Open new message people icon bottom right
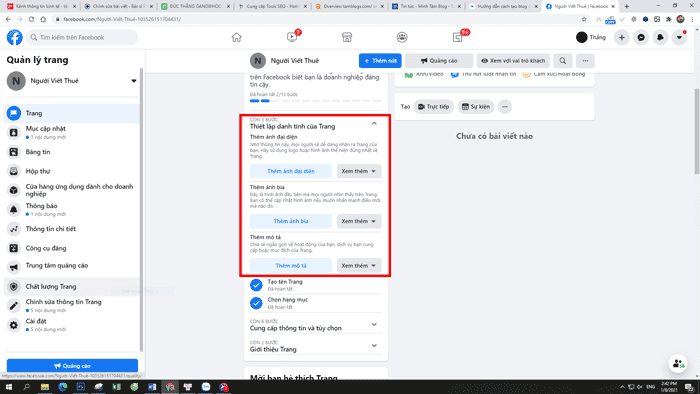Viewport: 700px width, 394px height. (678, 363)
